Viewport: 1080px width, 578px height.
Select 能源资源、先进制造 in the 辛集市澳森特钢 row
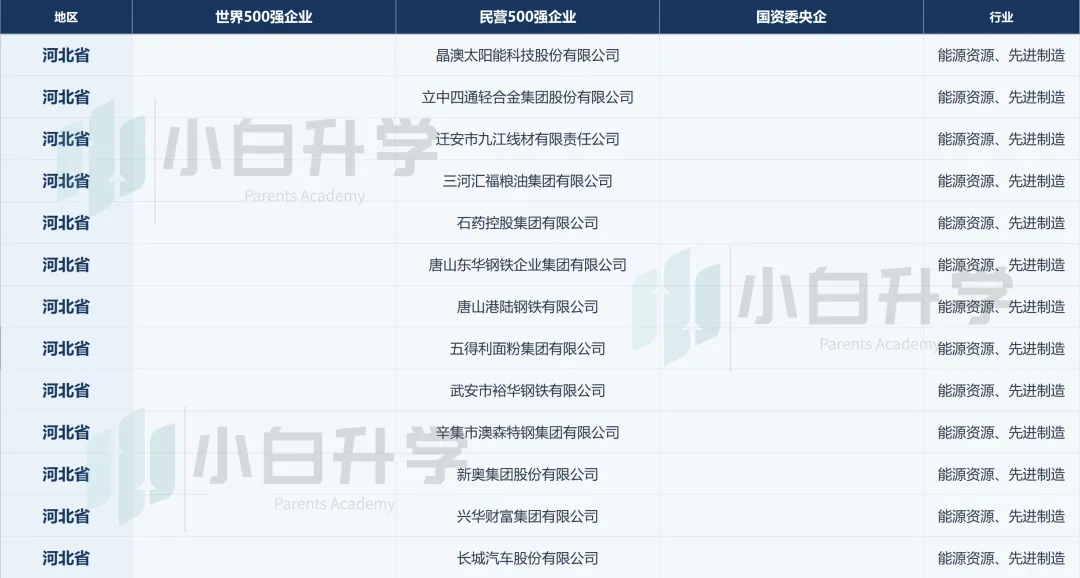point(1001,433)
